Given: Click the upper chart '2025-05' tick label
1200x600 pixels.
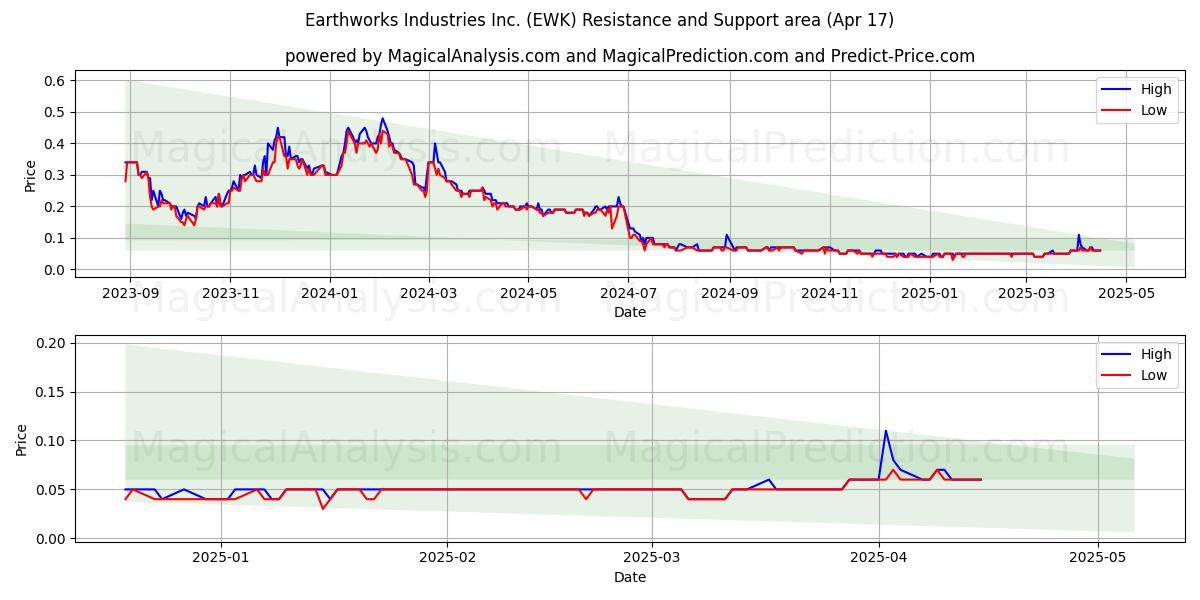Looking at the screenshot, I should tap(1126, 293).
